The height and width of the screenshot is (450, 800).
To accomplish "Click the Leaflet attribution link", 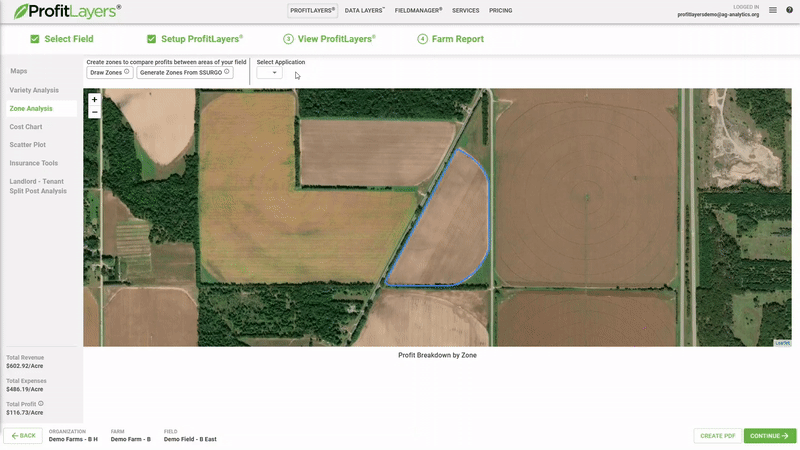I will [x=783, y=343].
